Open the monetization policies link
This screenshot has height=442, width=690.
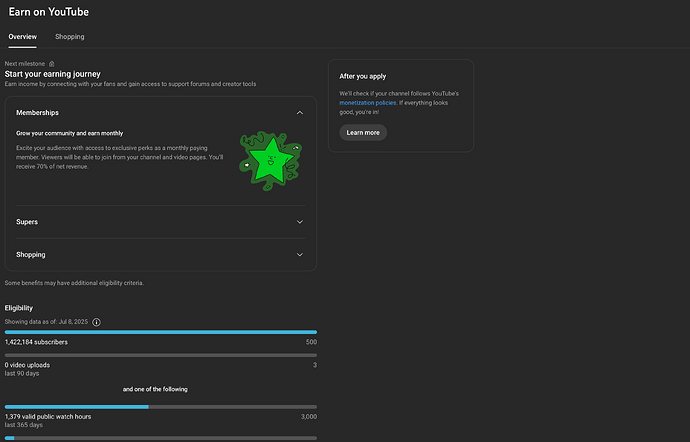click(368, 103)
